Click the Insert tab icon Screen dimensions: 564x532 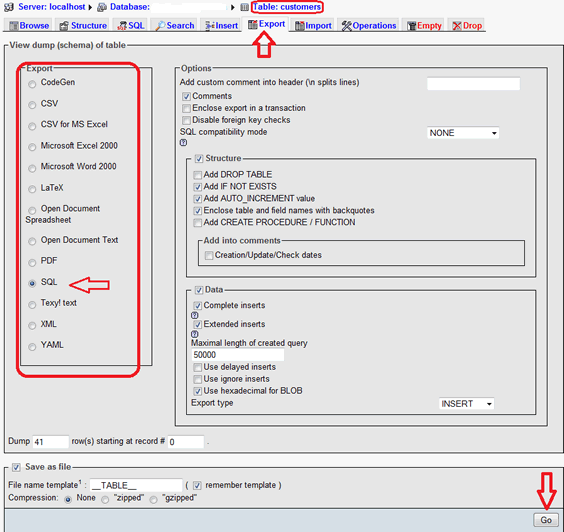pyautogui.click(x=210, y=26)
